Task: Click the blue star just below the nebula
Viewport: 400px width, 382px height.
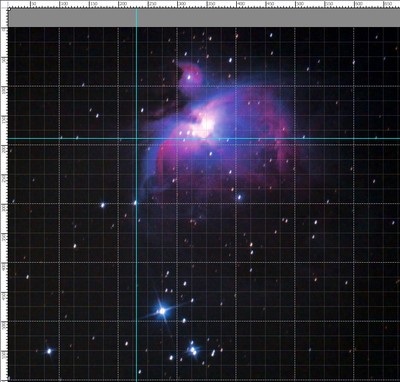Action: [239, 197]
